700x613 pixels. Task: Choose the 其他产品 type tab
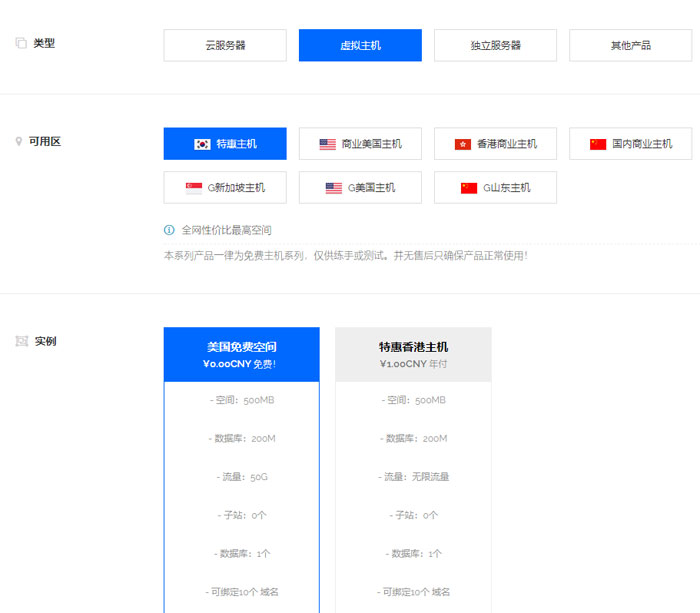630,45
